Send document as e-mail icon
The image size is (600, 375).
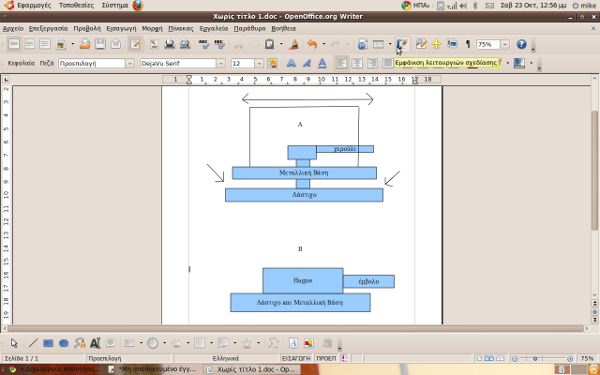116,44
